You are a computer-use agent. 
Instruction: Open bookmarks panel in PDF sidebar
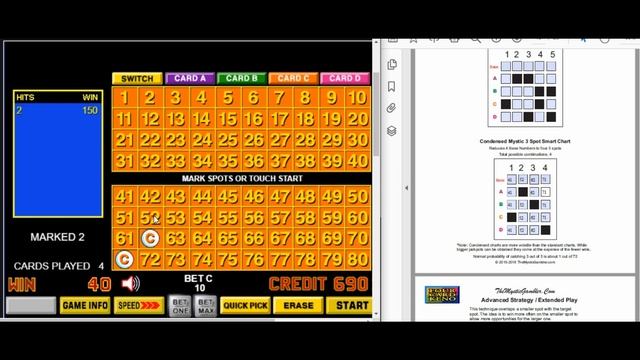[x=391, y=86]
